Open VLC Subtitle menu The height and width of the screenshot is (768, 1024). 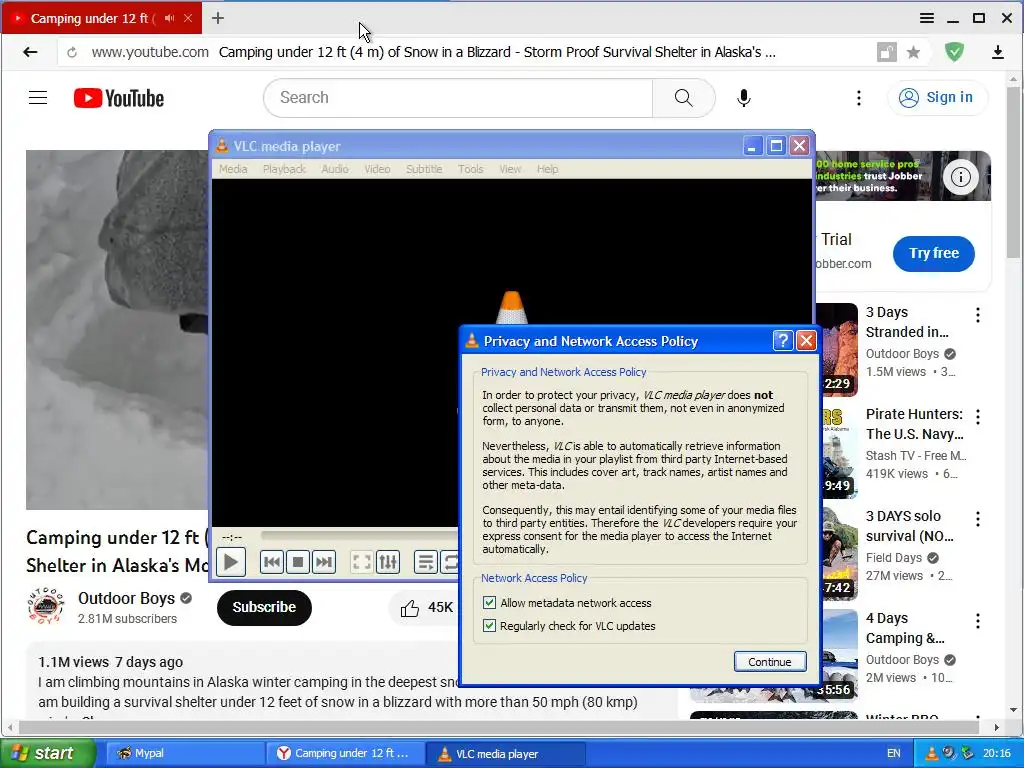(x=424, y=169)
